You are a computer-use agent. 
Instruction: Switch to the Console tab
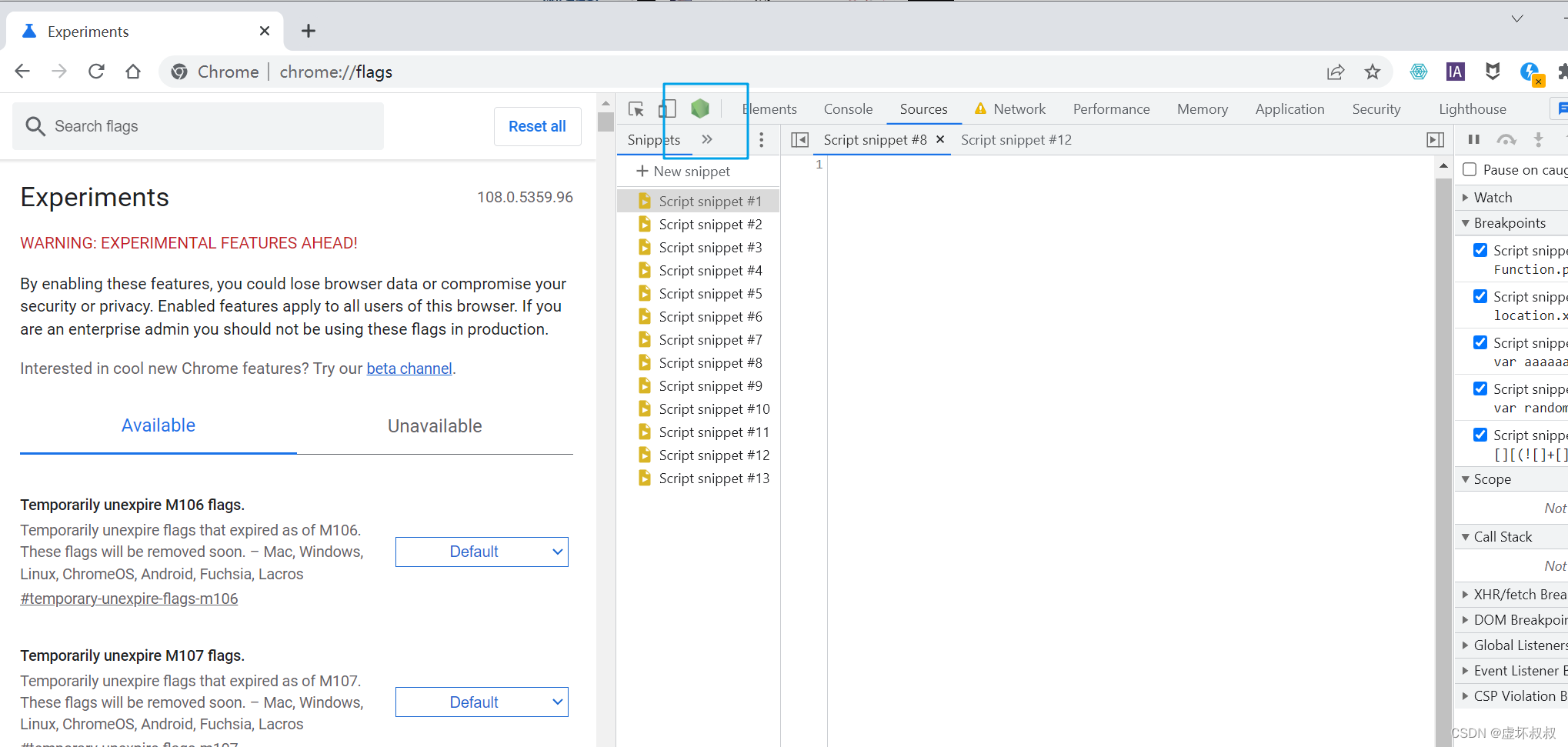(x=848, y=109)
